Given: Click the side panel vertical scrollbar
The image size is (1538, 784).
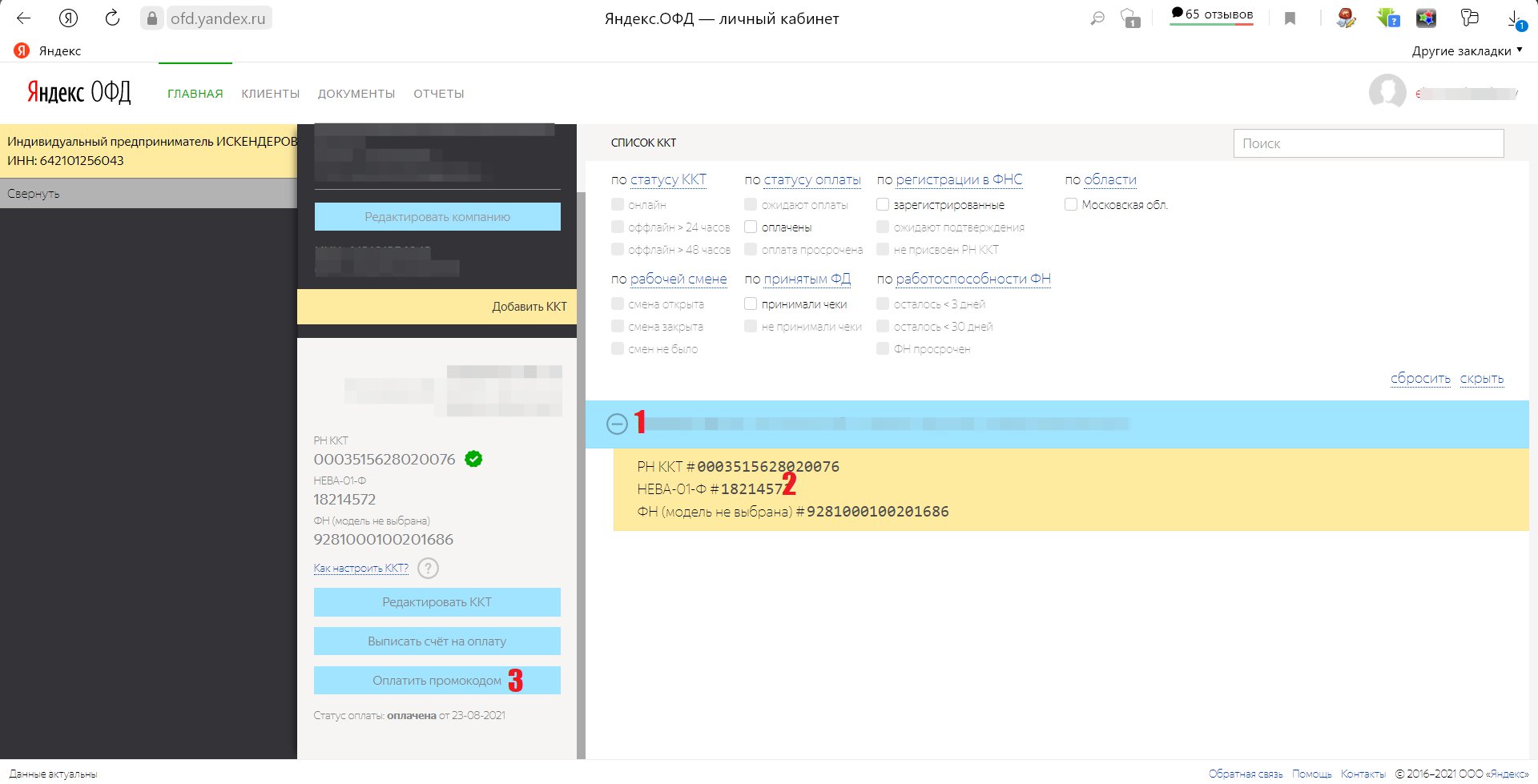Looking at the screenshot, I should pos(581,476).
